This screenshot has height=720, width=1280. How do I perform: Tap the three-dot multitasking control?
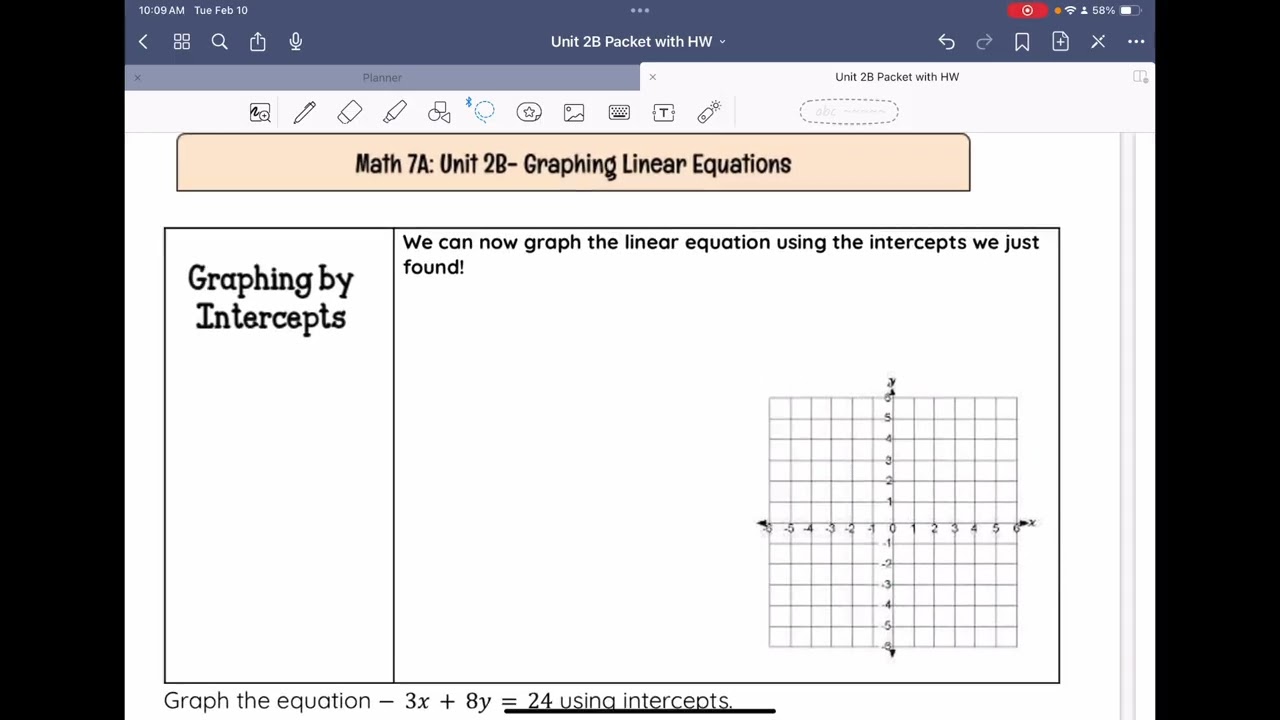coord(640,10)
